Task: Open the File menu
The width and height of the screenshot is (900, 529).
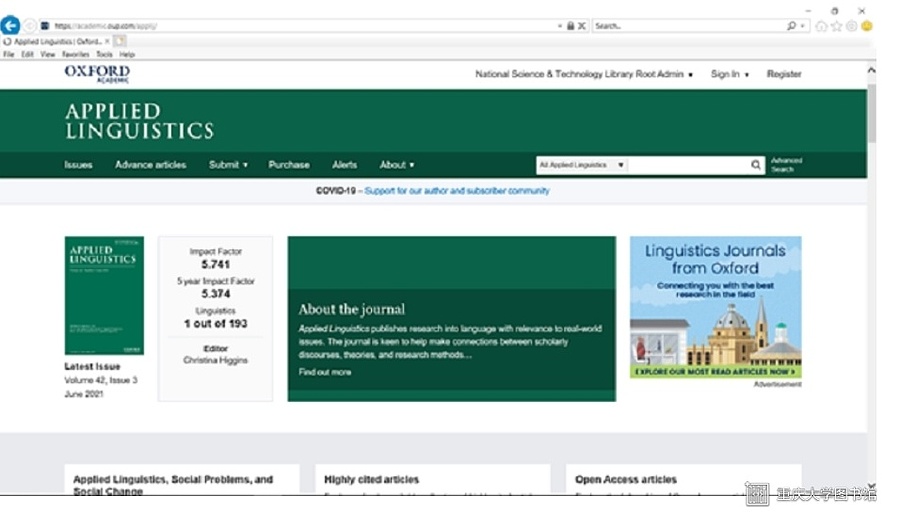Action: tap(9, 55)
